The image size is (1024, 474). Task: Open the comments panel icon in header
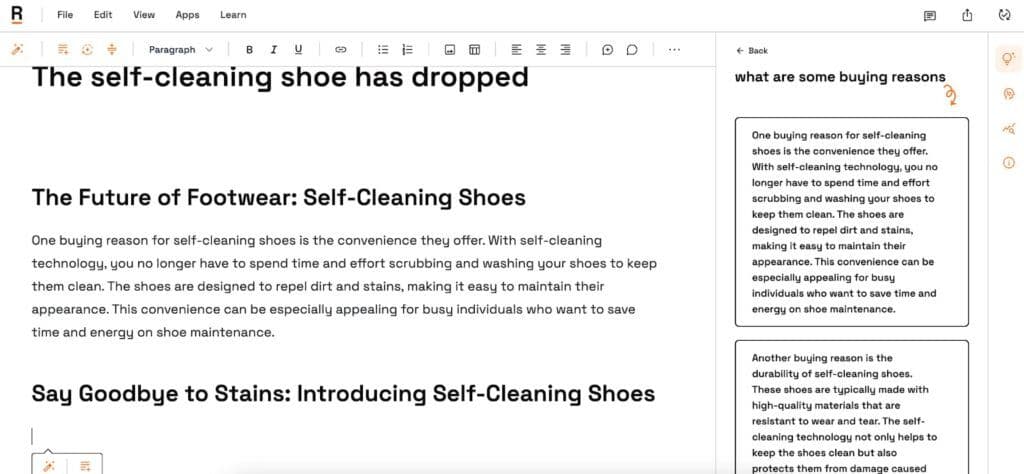[930, 16]
